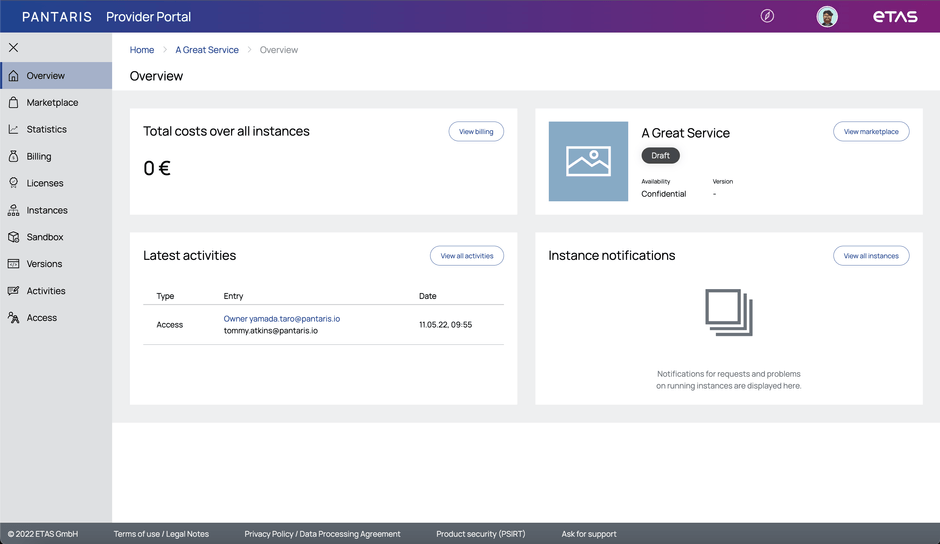This screenshot has width=940, height=544.
Task: Click the Marketplace bag icon in sidebar
Action: coord(13,102)
